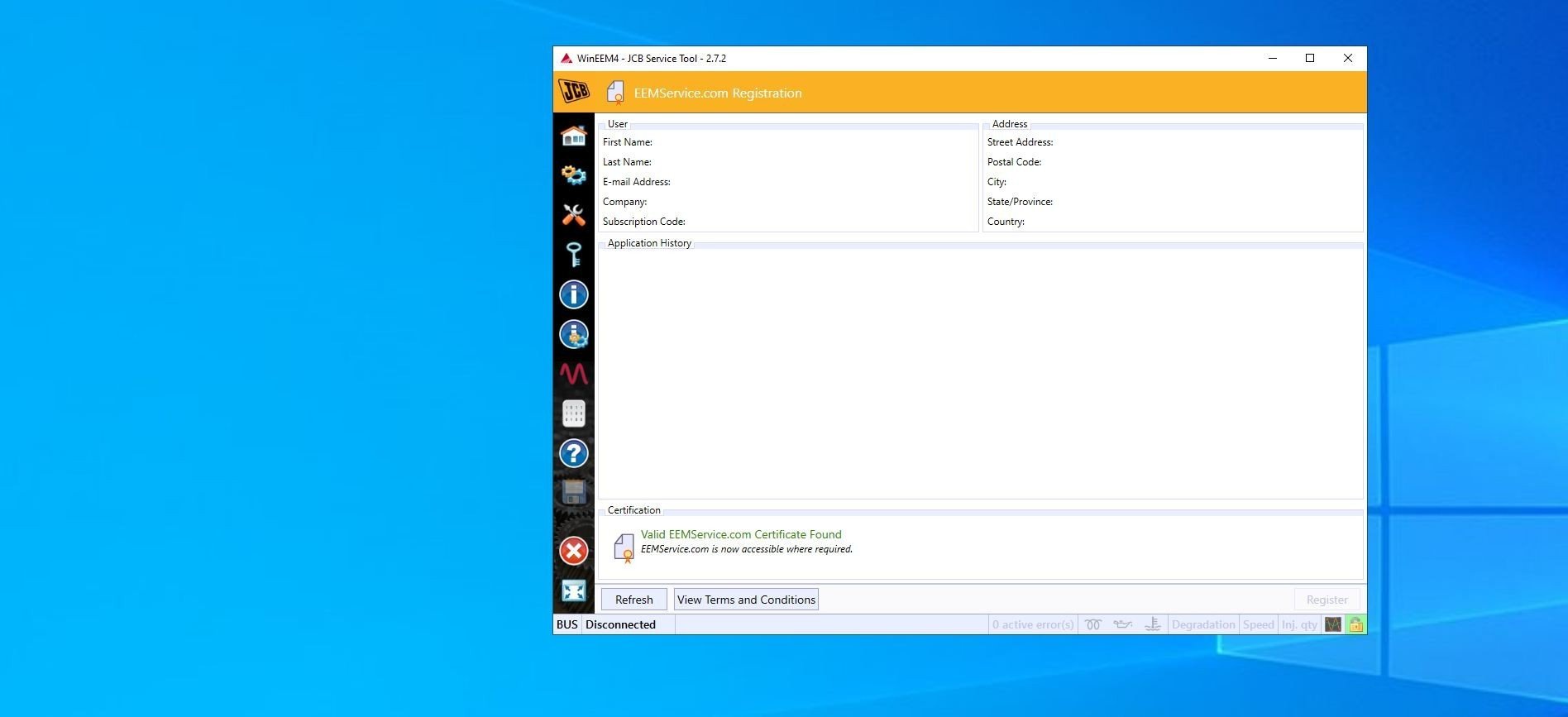This screenshot has height=717, width=1568.
Task: Click the floppy disk save icon
Action: (x=573, y=492)
